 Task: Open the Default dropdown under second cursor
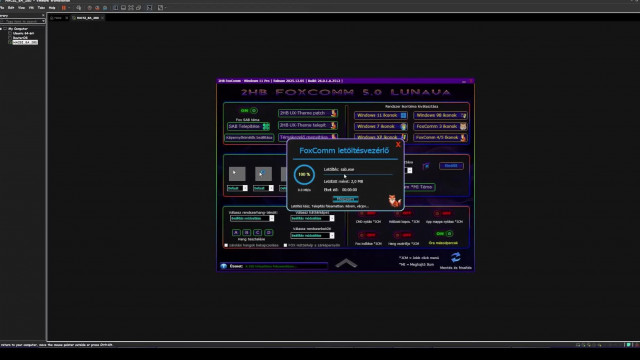click(x=271, y=188)
